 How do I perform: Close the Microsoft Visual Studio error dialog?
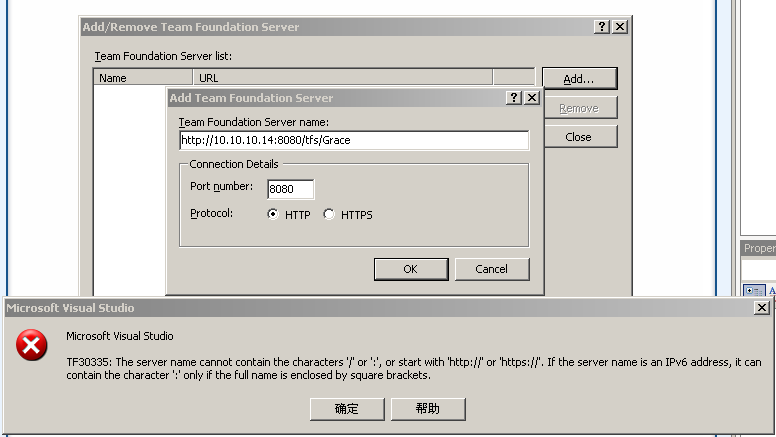[x=762, y=308]
